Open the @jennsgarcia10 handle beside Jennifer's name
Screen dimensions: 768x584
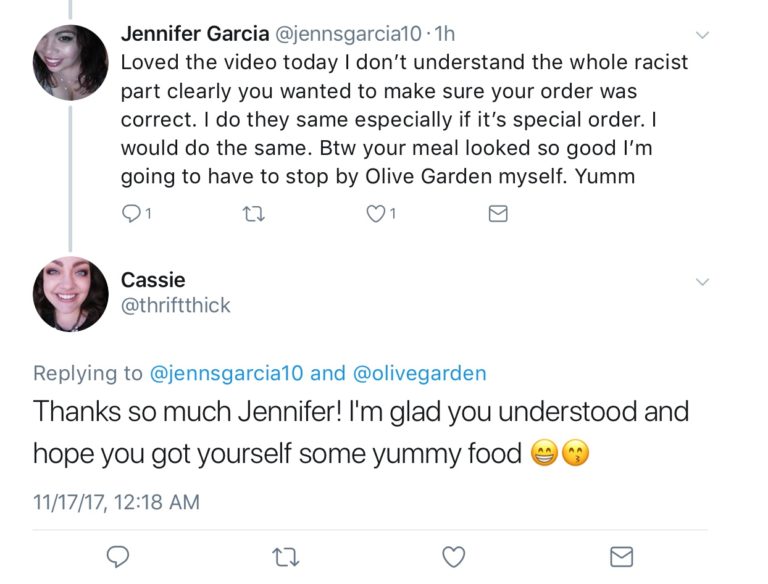pyautogui.click(x=346, y=33)
